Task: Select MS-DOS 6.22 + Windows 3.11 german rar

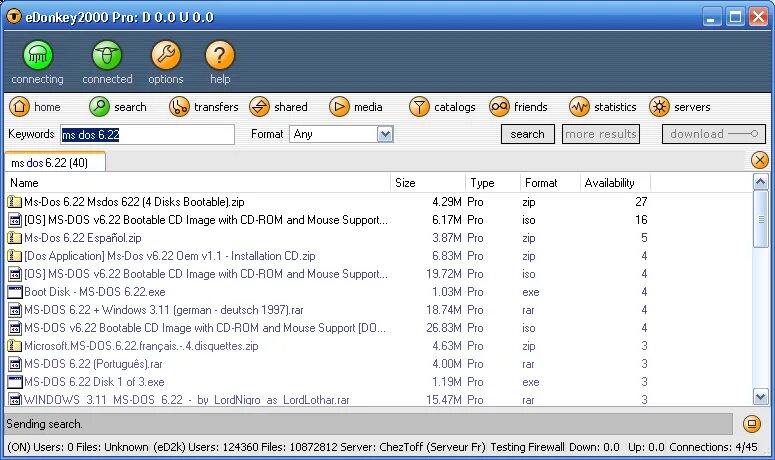Action: click(x=164, y=310)
